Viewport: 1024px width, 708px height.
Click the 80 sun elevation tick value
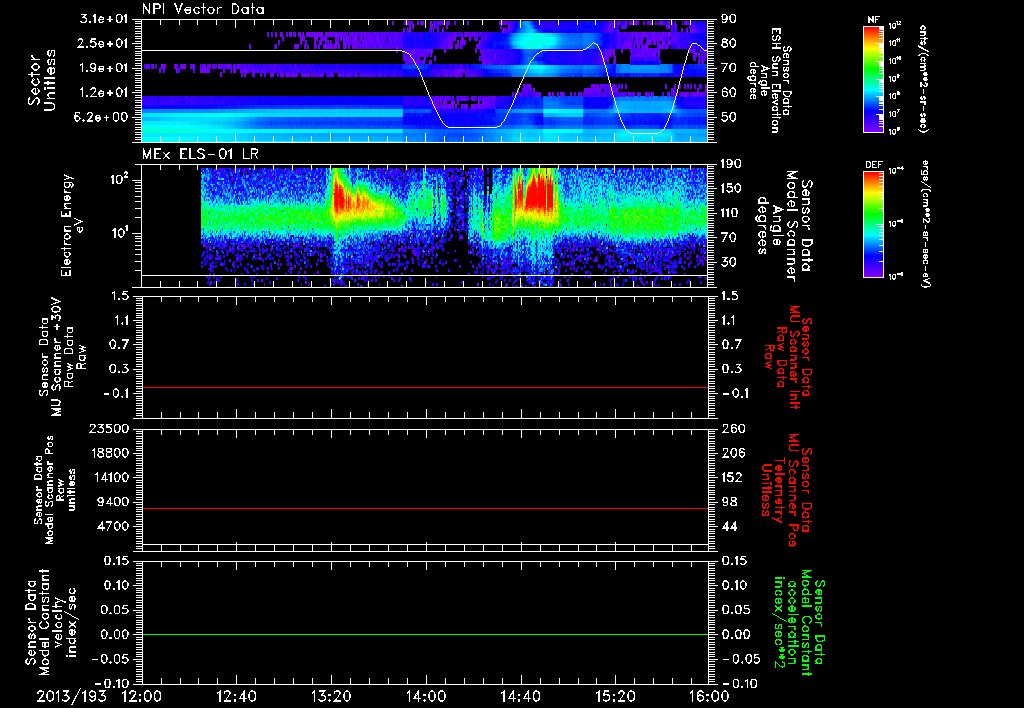(728, 43)
